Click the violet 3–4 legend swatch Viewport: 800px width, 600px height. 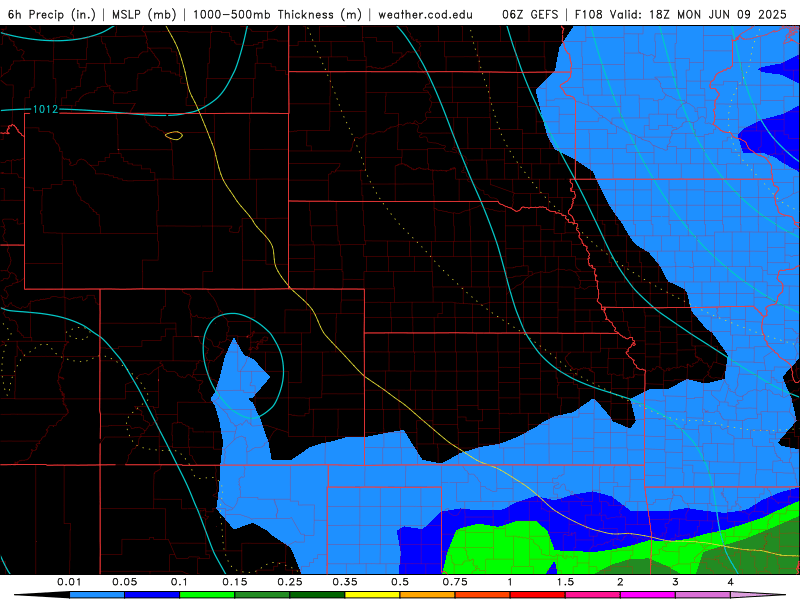[x=703, y=595]
